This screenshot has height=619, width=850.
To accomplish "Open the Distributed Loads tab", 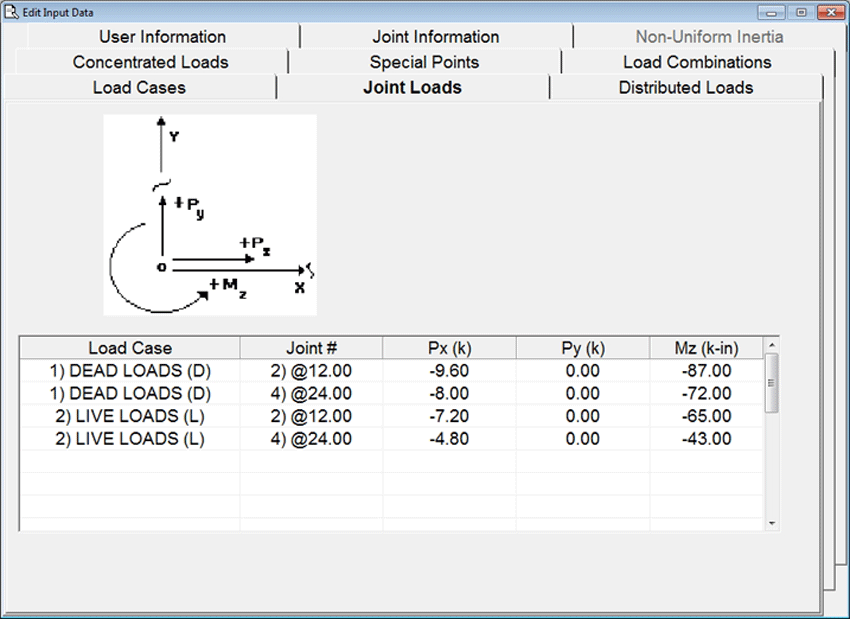I will tap(685, 87).
